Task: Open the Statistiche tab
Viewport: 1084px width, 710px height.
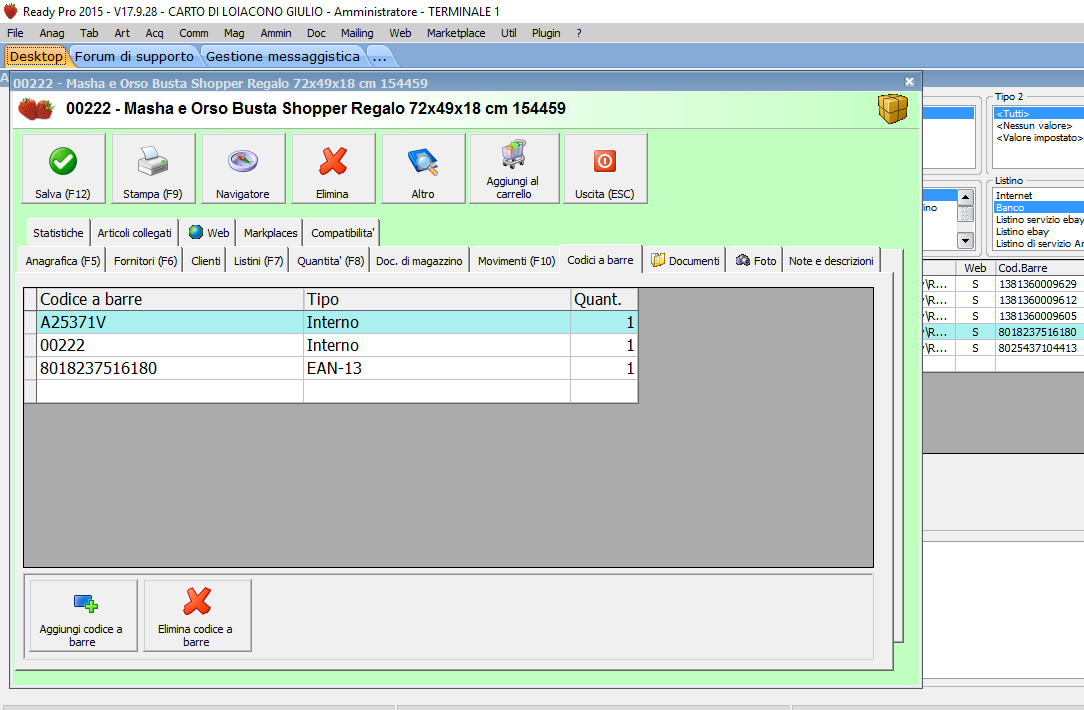Action: 58,233
